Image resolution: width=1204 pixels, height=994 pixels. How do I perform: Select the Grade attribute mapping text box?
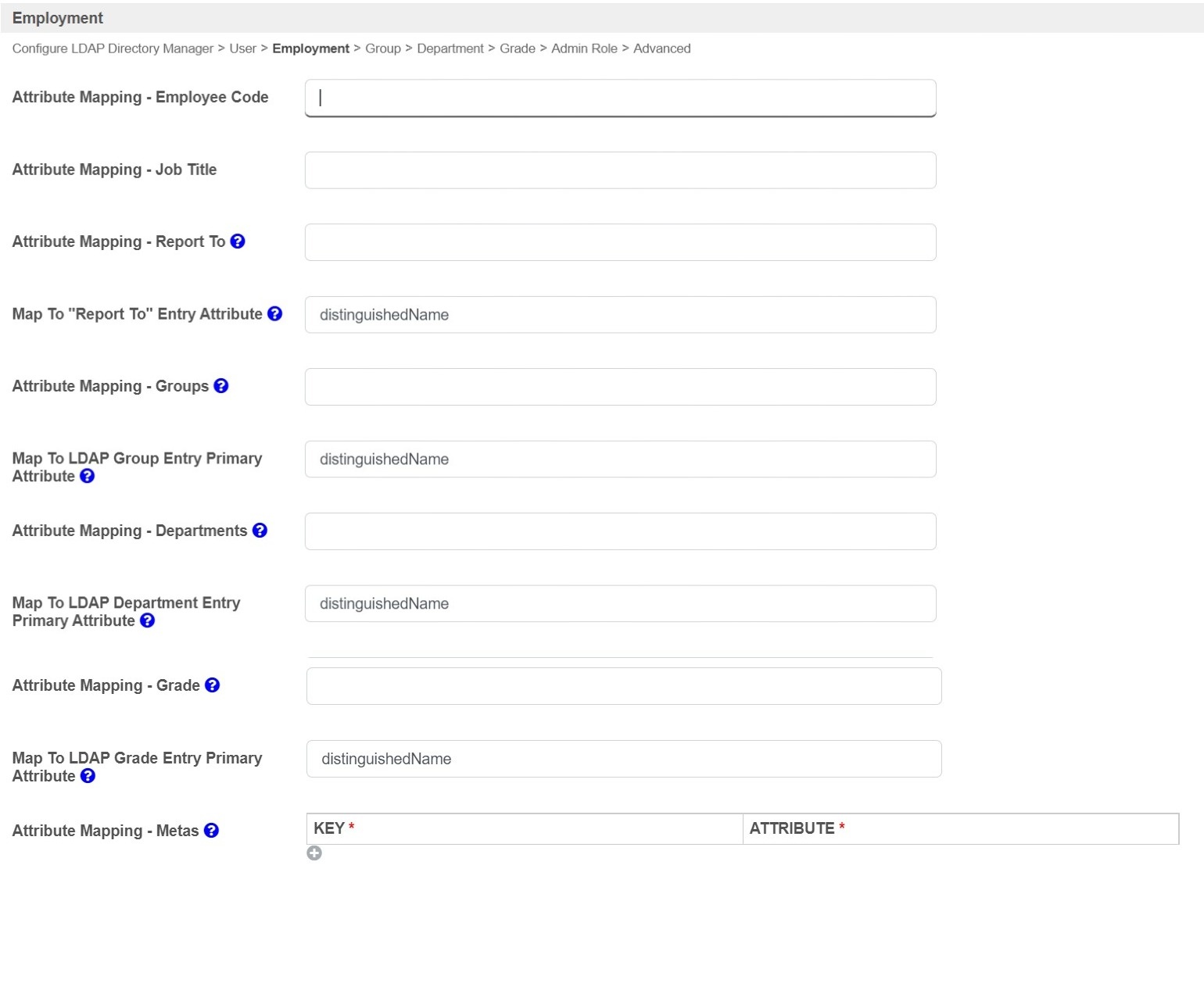[x=623, y=686]
